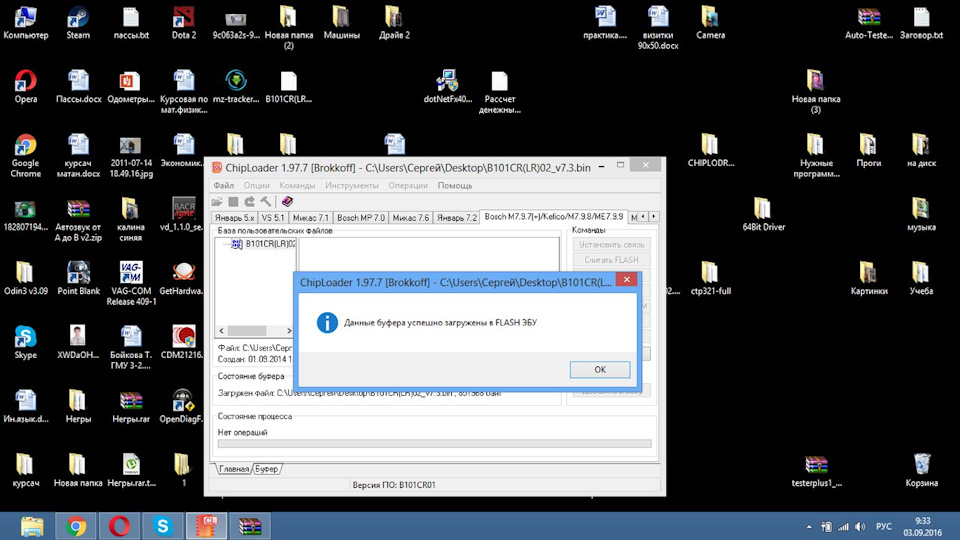This screenshot has height=540, width=960.
Task: Click file tree scrollbar left arrow
Action: 222,331
